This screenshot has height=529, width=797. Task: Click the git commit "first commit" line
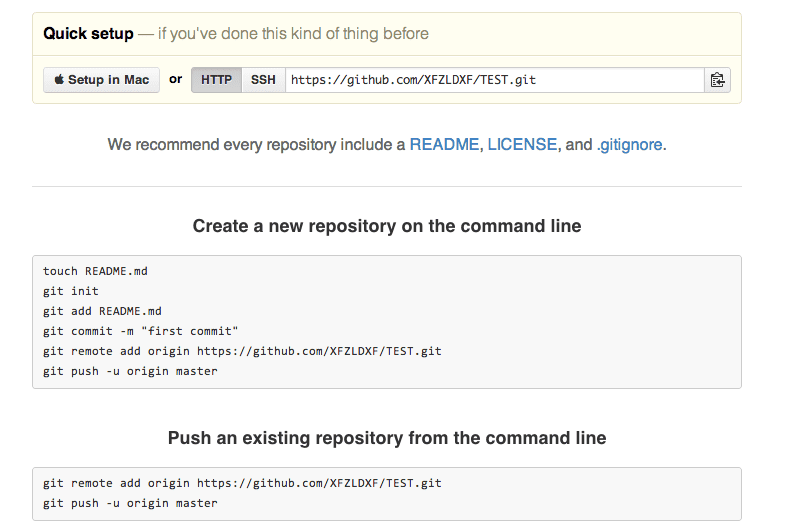click(x=141, y=331)
